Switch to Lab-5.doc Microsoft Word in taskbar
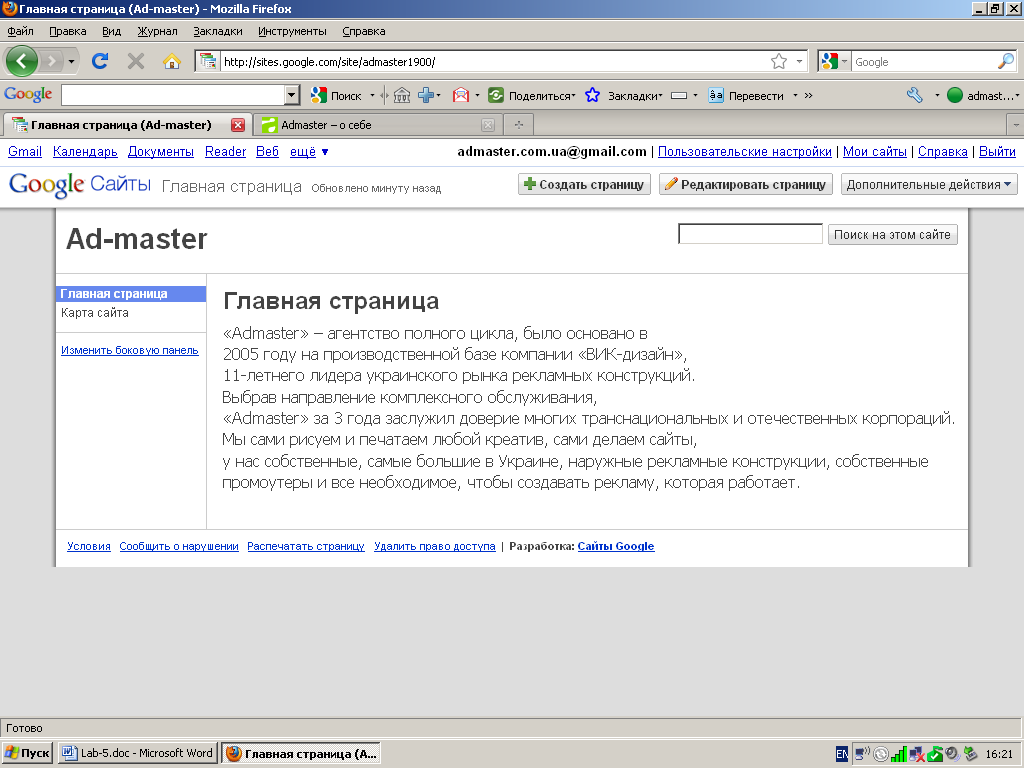Screen dimensions: 1024x768 (137, 754)
